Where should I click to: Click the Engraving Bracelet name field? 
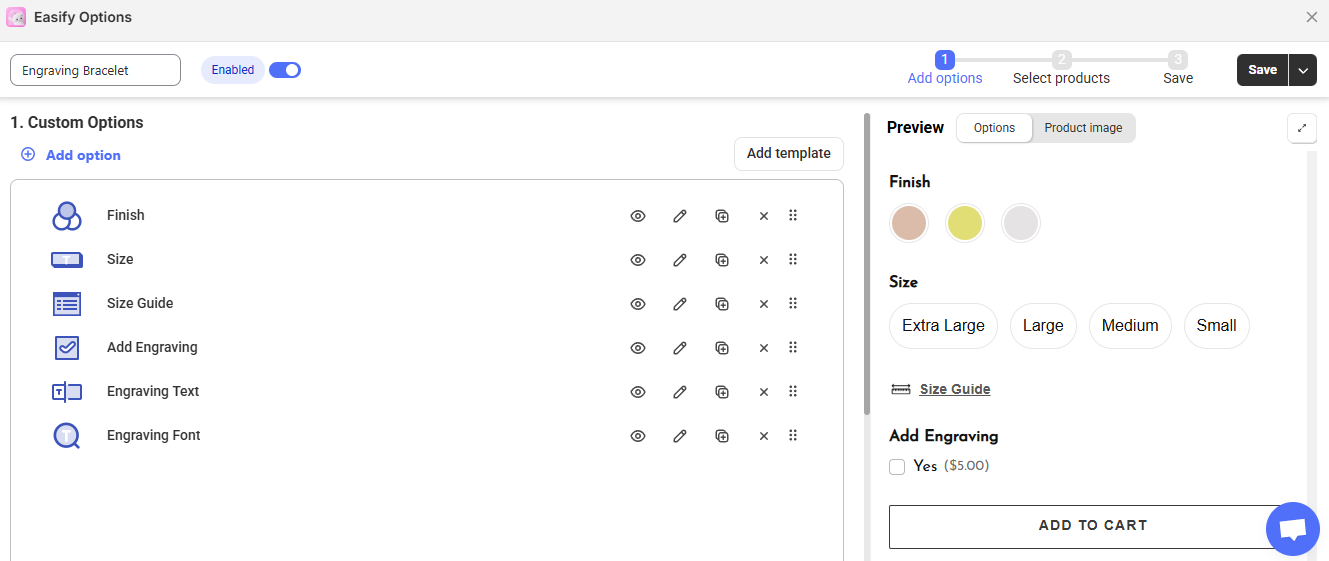point(95,70)
